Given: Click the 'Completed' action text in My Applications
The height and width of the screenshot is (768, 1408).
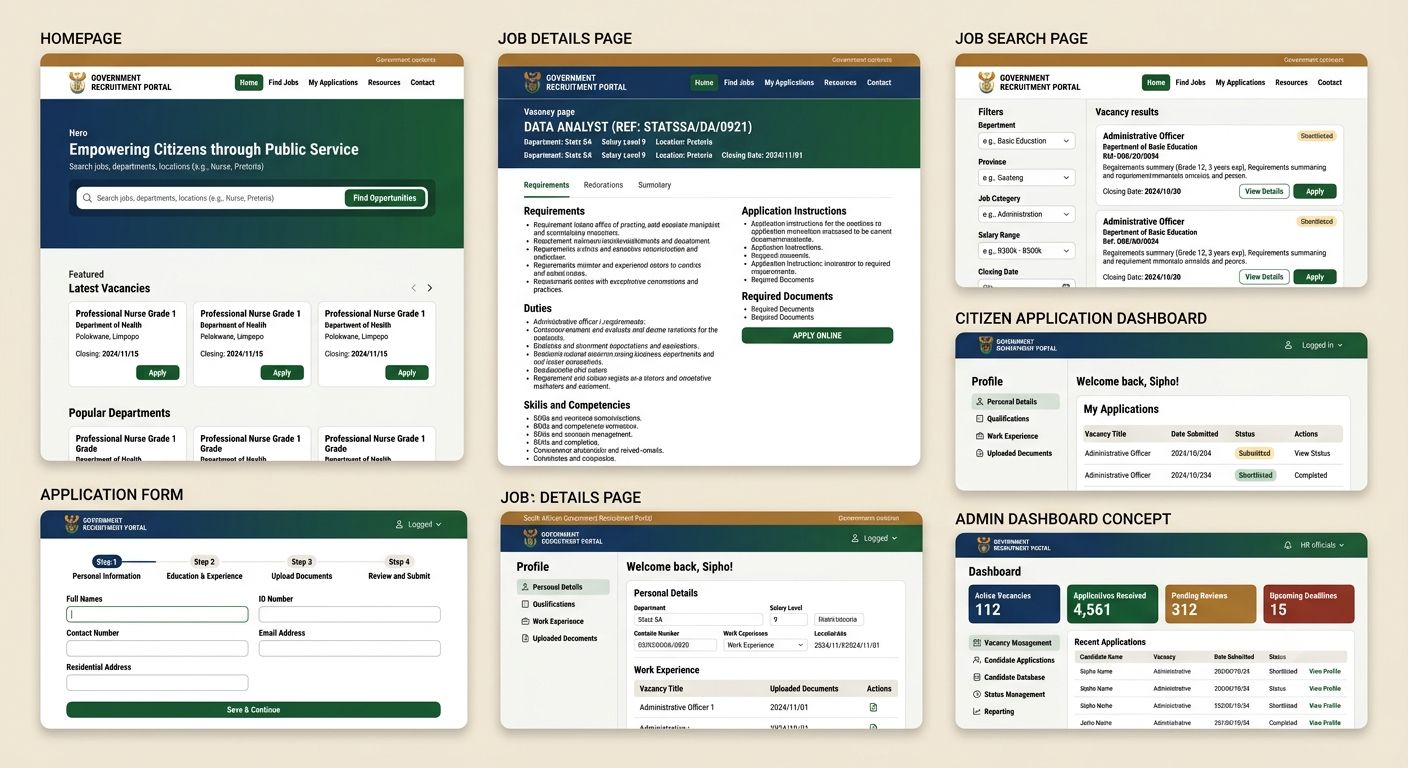Looking at the screenshot, I should click(x=1310, y=475).
